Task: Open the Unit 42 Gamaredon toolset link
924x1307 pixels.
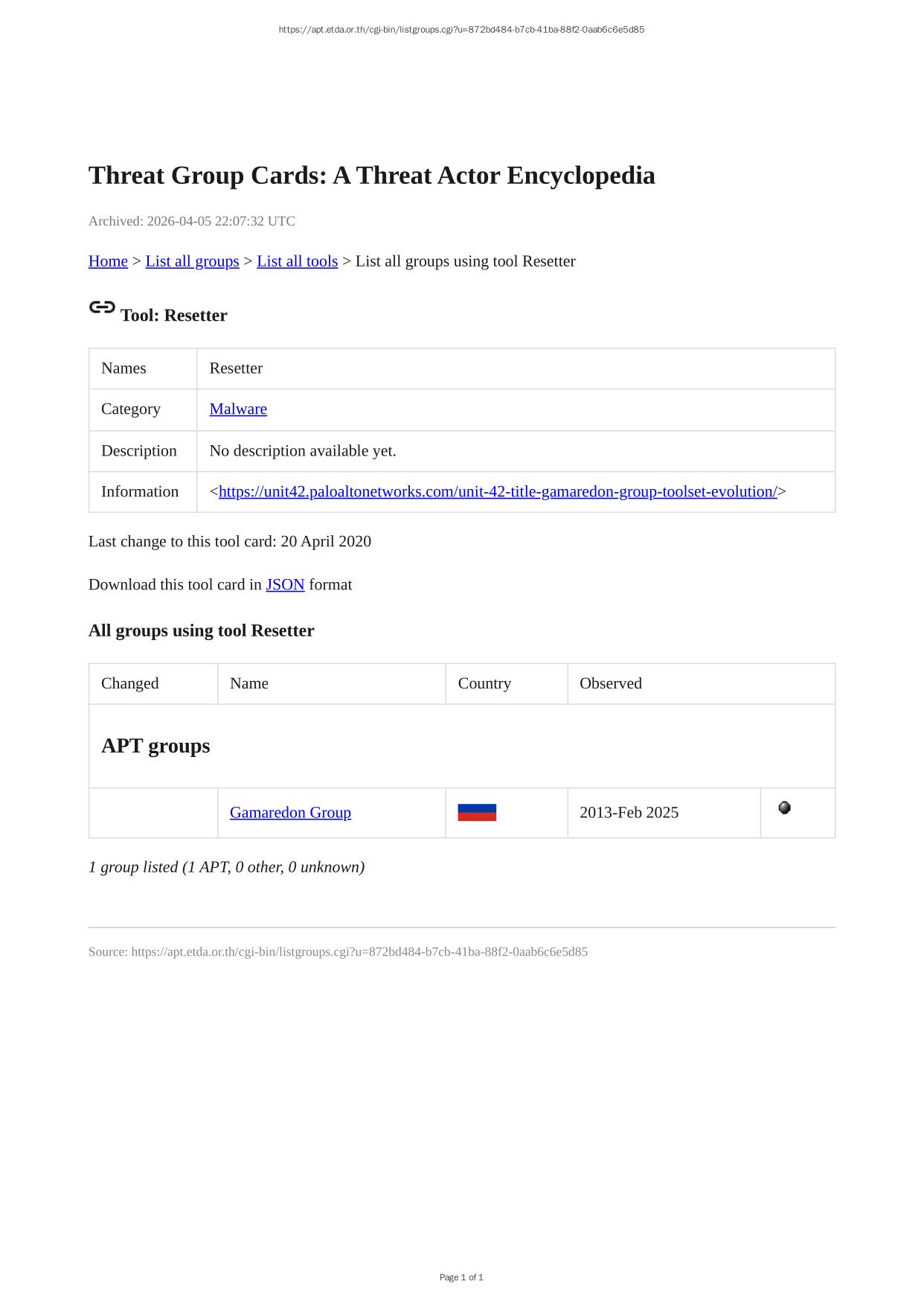Action: tap(497, 492)
